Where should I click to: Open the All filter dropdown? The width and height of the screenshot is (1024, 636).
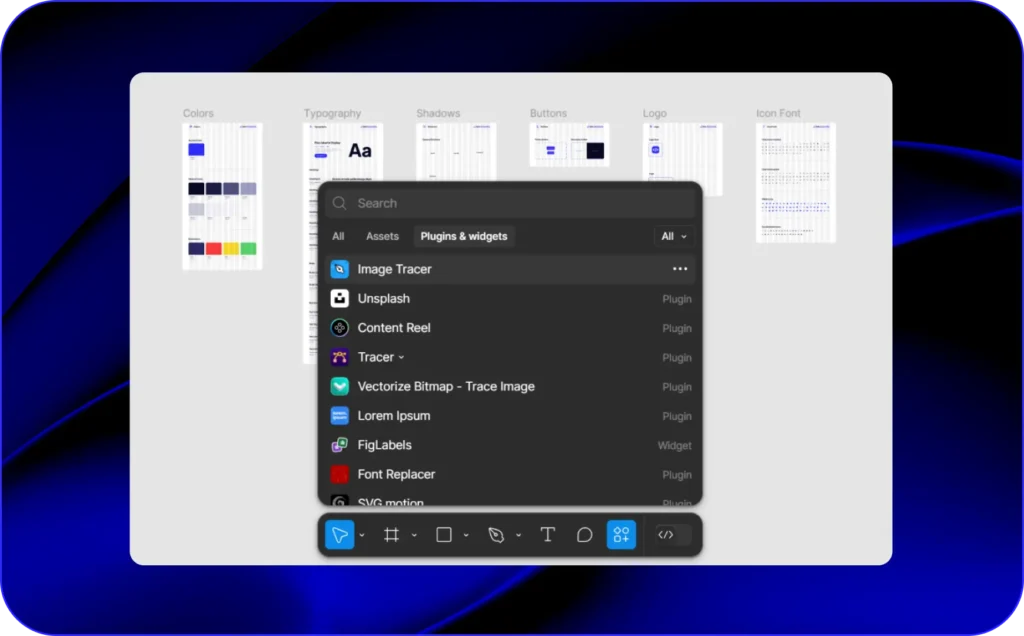pyautogui.click(x=674, y=237)
